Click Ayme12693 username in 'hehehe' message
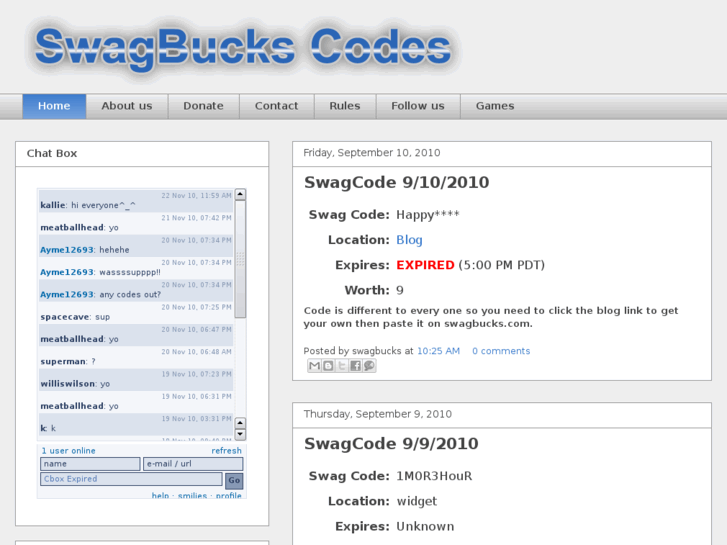Image resolution: width=727 pixels, height=545 pixels. click(x=67, y=250)
